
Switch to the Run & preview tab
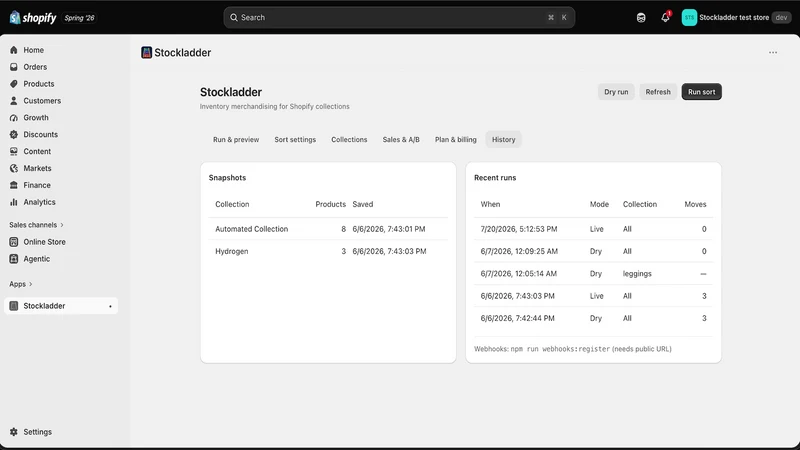(x=236, y=139)
